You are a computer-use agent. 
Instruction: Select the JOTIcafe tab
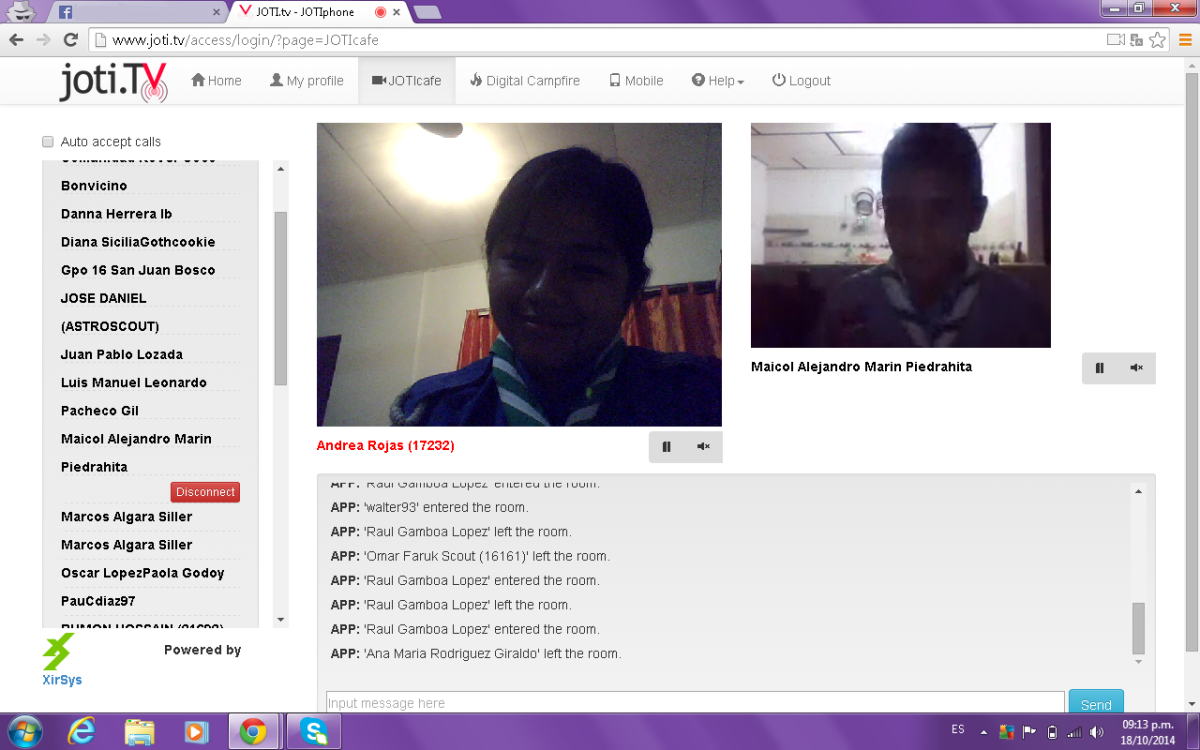pos(406,81)
